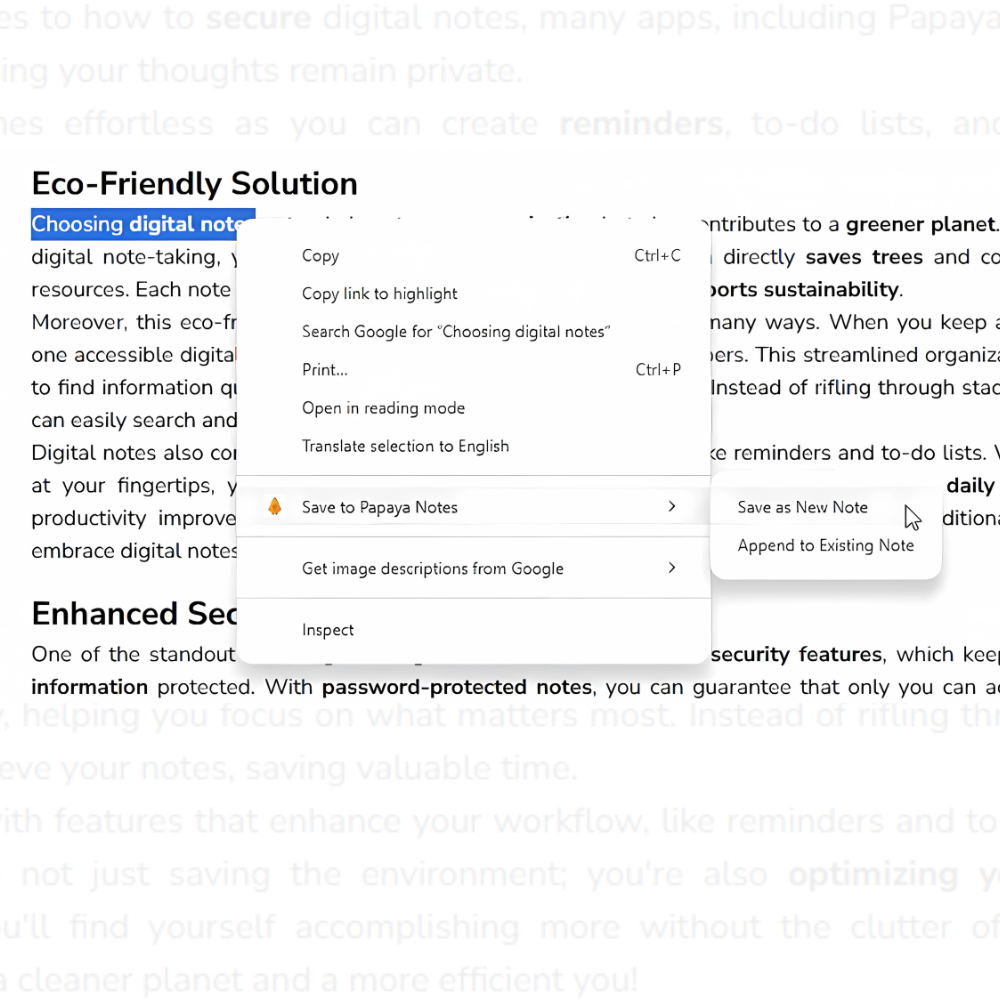The width and height of the screenshot is (1000, 1000).
Task: Open the Print... dialog from the menu
Action: (325, 370)
